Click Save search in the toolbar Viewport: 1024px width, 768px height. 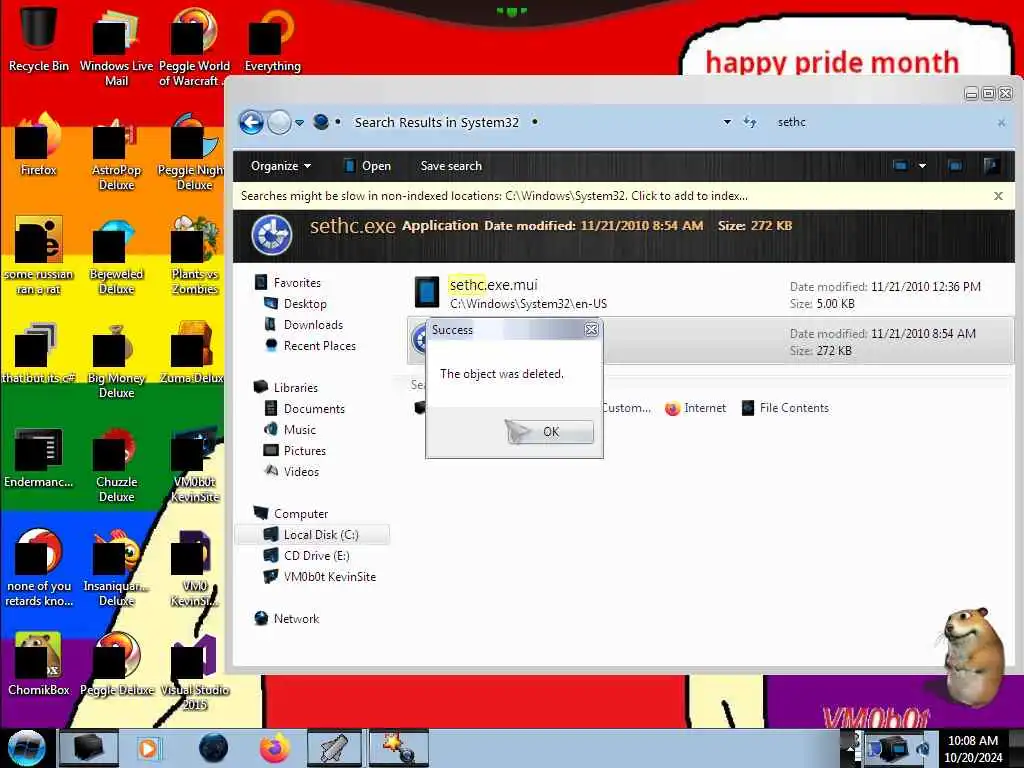click(x=451, y=166)
